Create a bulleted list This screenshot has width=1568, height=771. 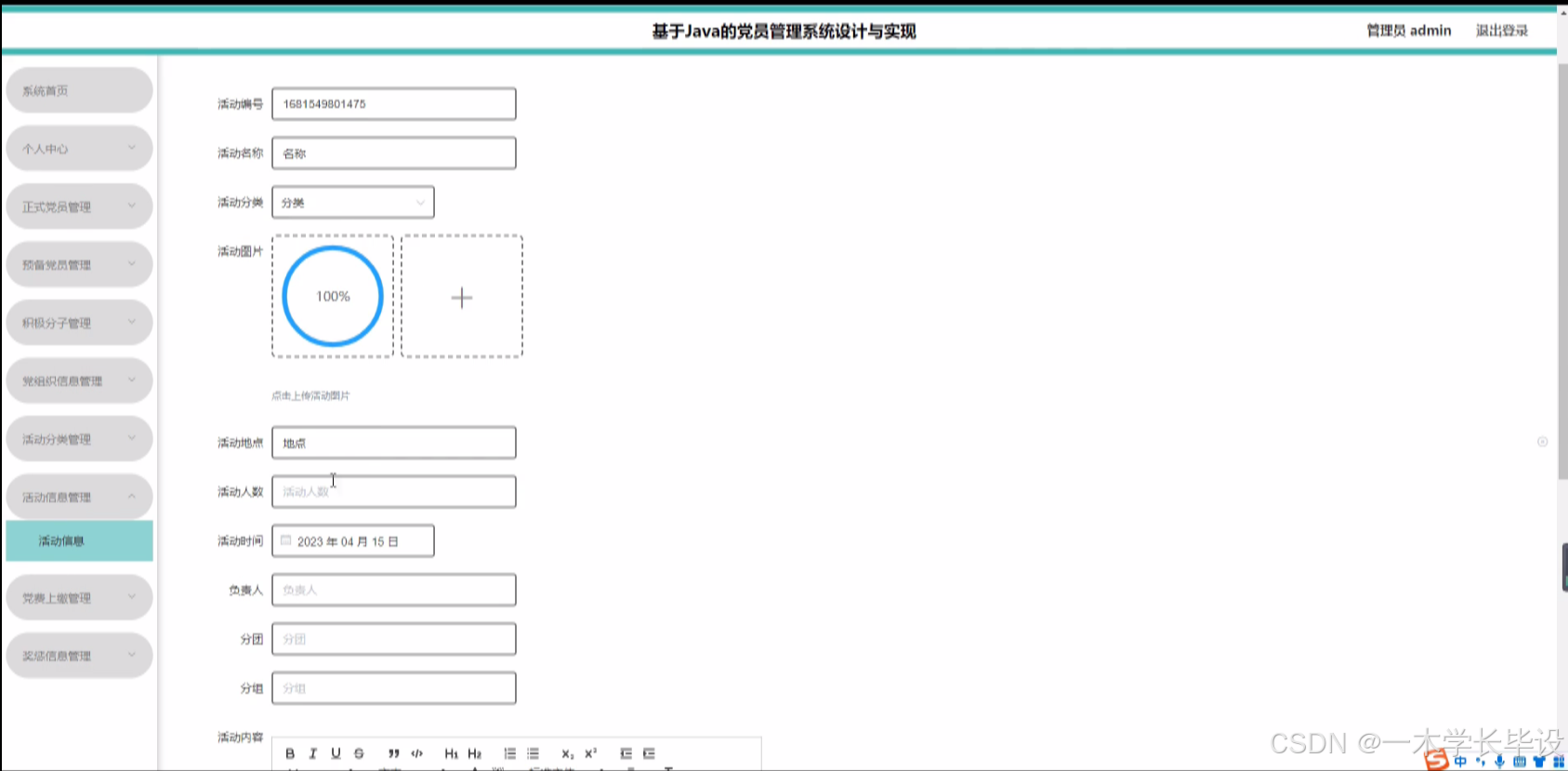pyautogui.click(x=533, y=753)
